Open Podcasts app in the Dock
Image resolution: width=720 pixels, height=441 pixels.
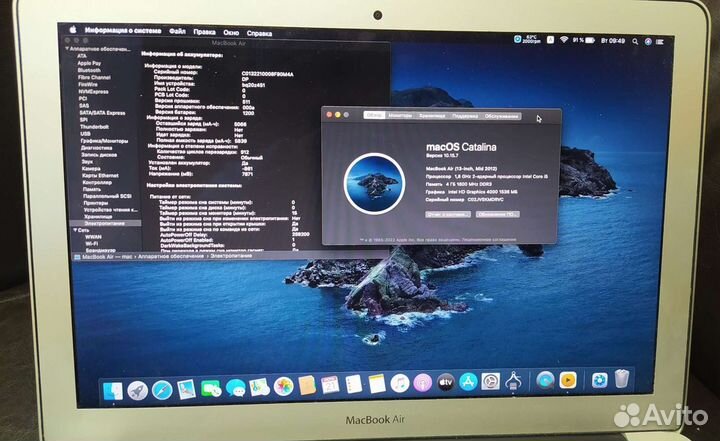(422, 382)
